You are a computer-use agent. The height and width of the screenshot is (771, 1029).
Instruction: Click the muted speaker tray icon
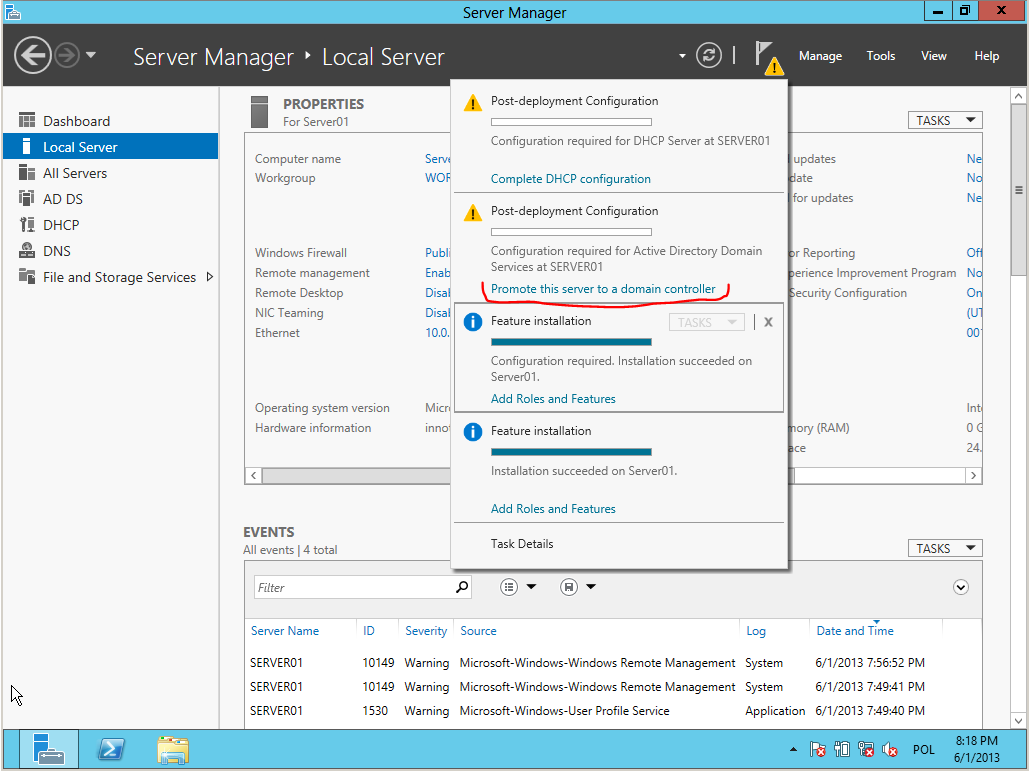coord(890,749)
